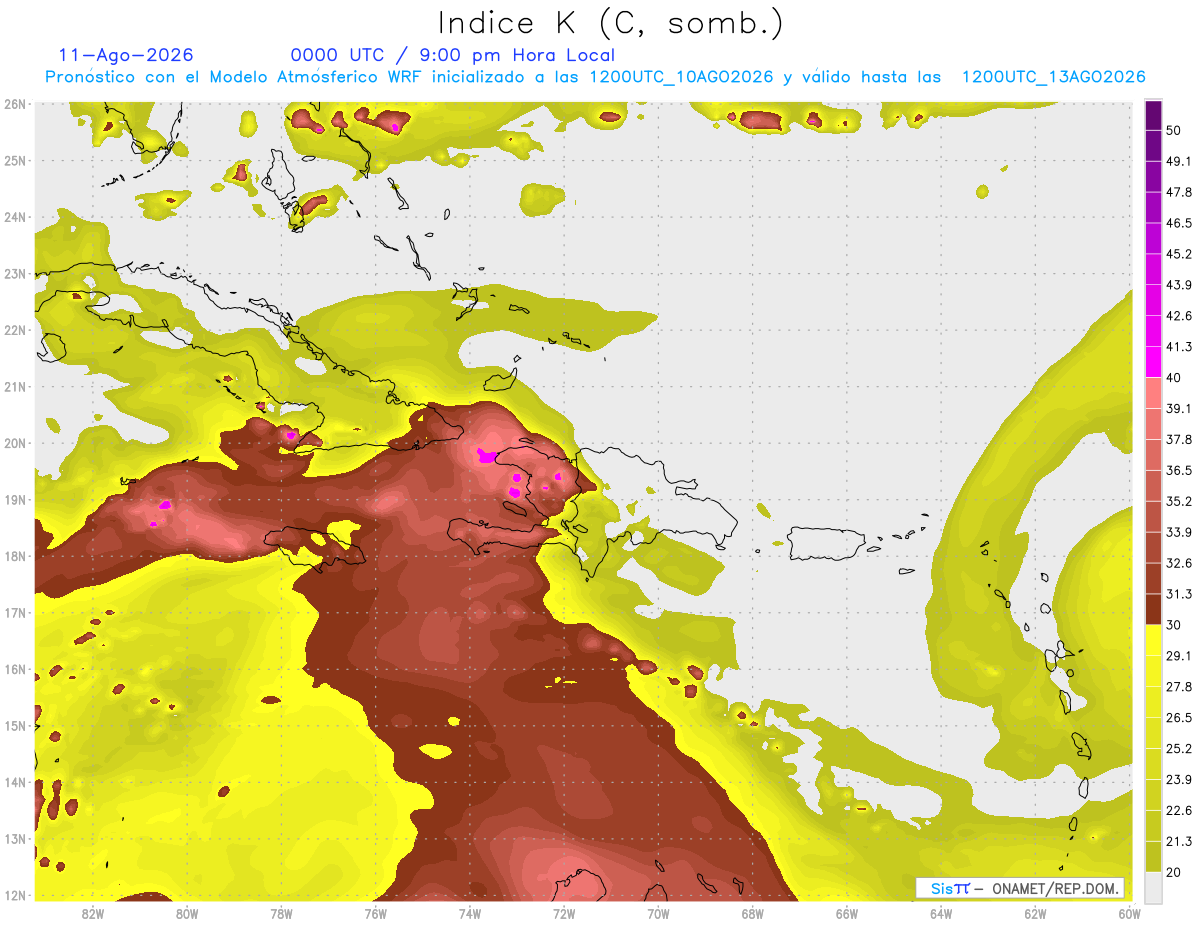This screenshot has width=1200, height=927.
Task: Click the colorbar value label 31.3
Action: coord(1178,594)
